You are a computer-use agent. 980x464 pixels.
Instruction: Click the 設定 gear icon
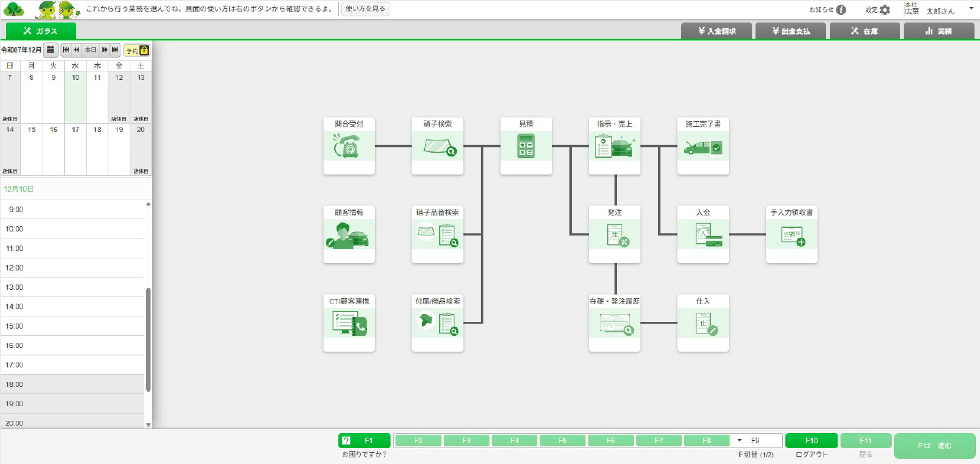coord(884,10)
